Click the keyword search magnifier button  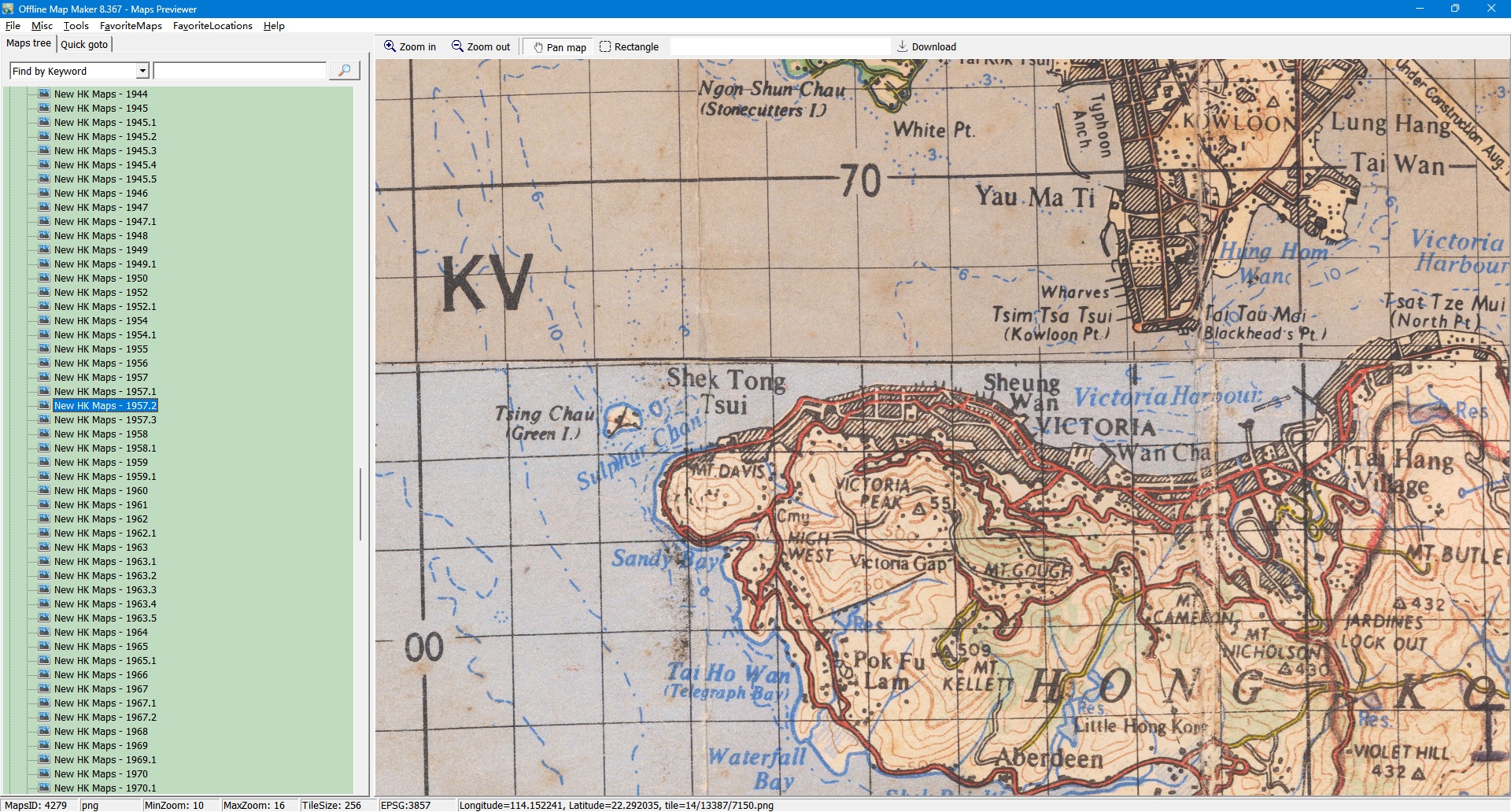click(344, 71)
